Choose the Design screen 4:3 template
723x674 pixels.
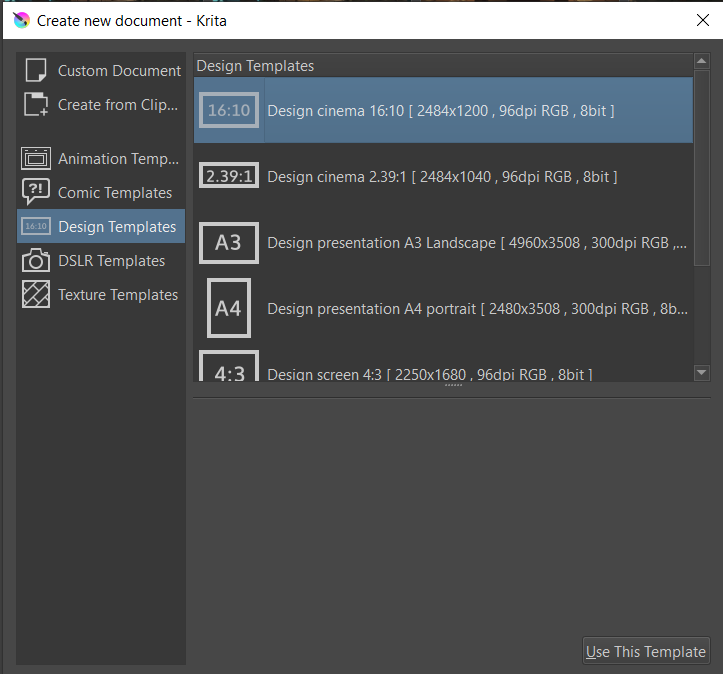click(x=430, y=373)
